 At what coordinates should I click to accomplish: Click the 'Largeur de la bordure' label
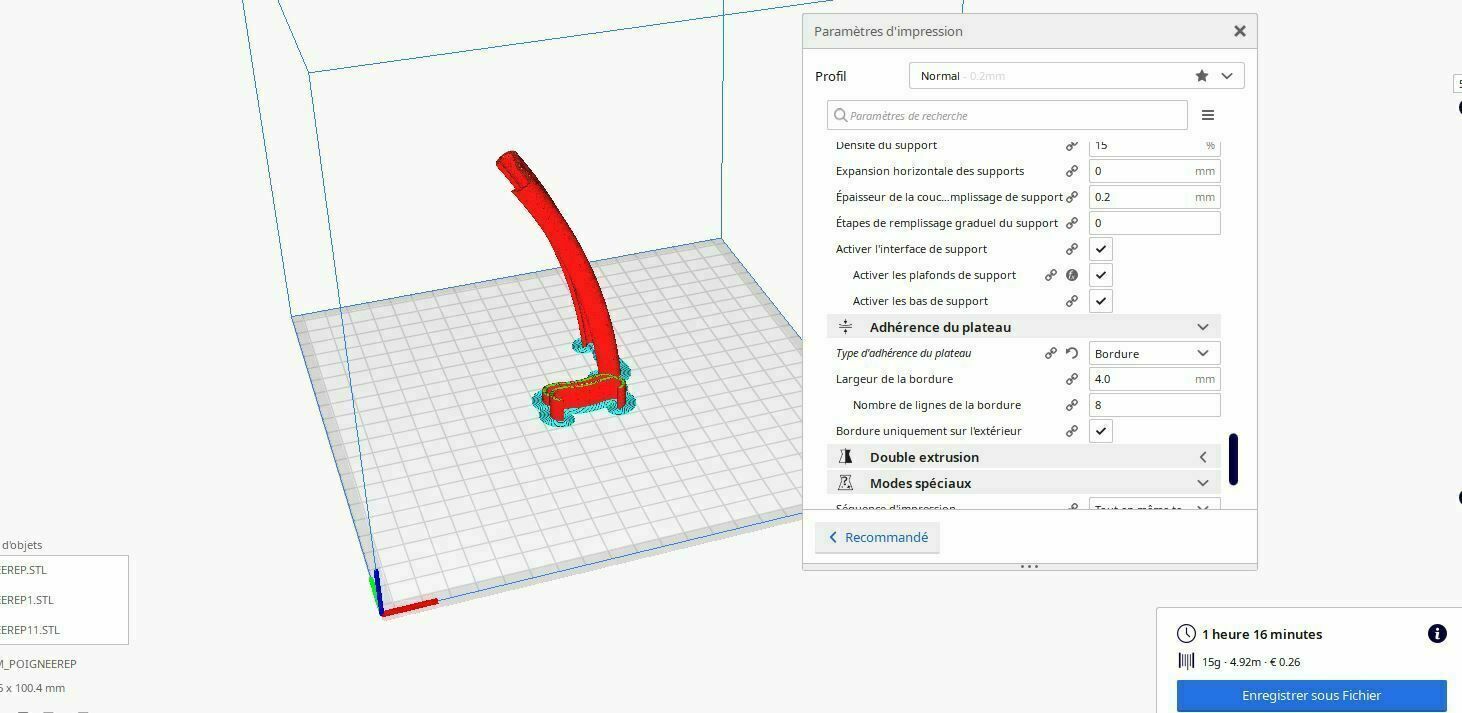point(894,379)
